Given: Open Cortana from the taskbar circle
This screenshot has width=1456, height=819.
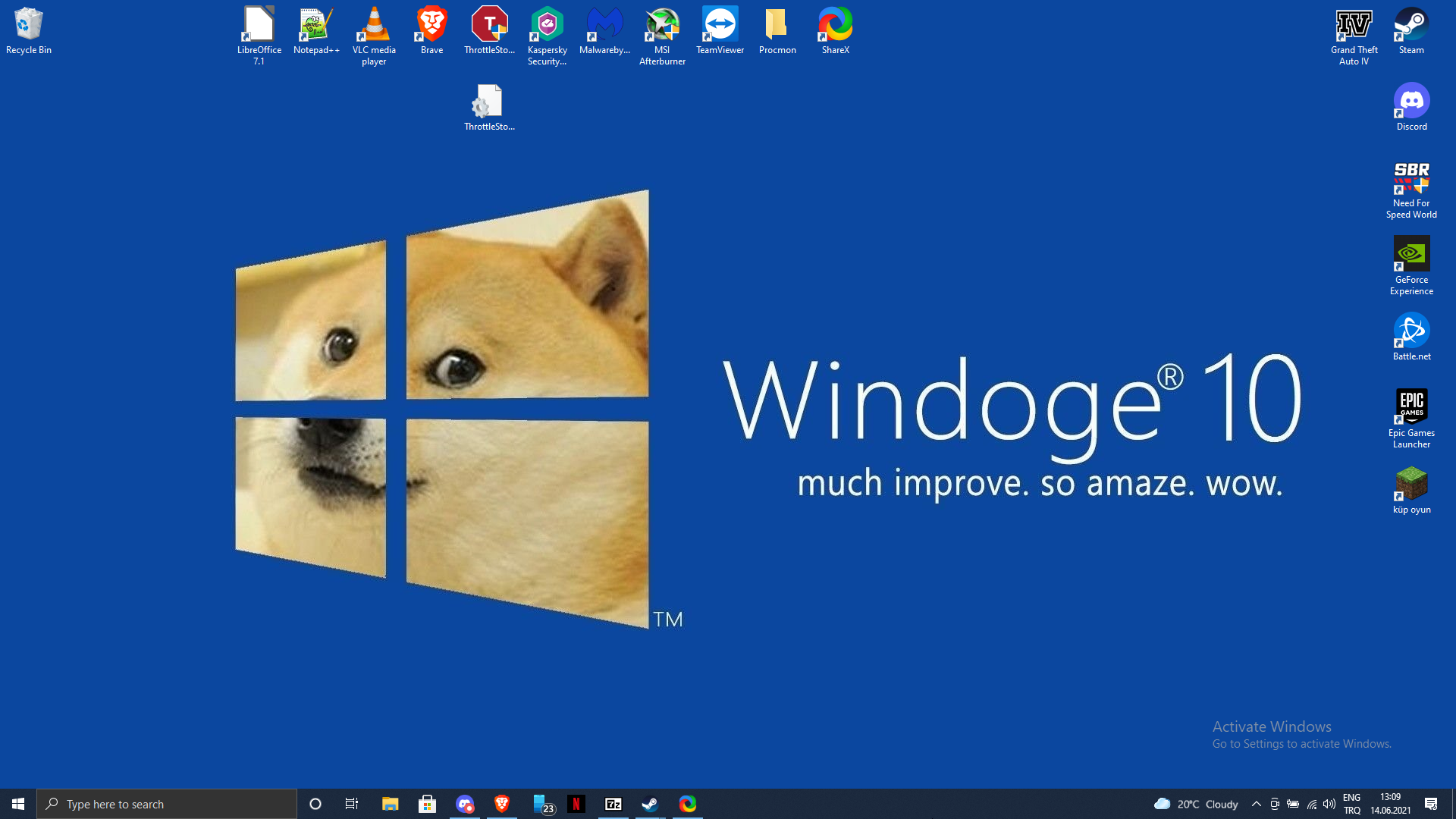Looking at the screenshot, I should click(315, 804).
